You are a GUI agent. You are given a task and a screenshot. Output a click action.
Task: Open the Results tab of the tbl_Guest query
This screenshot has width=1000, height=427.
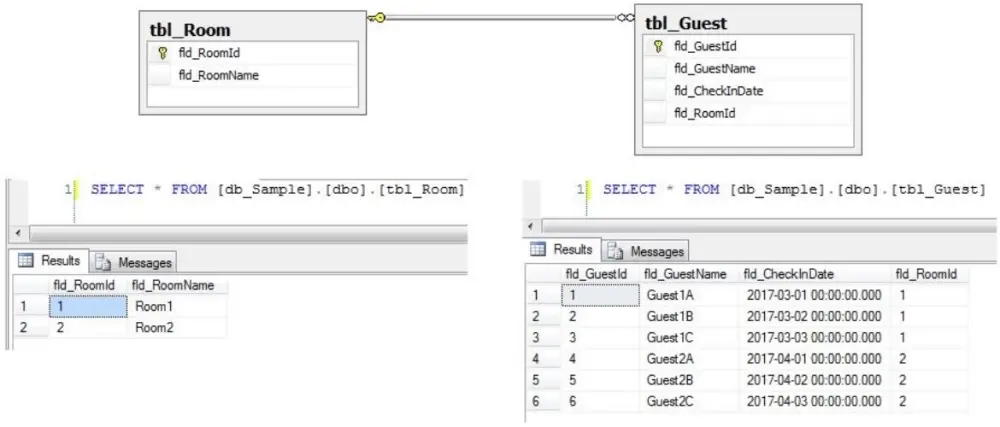(562, 249)
